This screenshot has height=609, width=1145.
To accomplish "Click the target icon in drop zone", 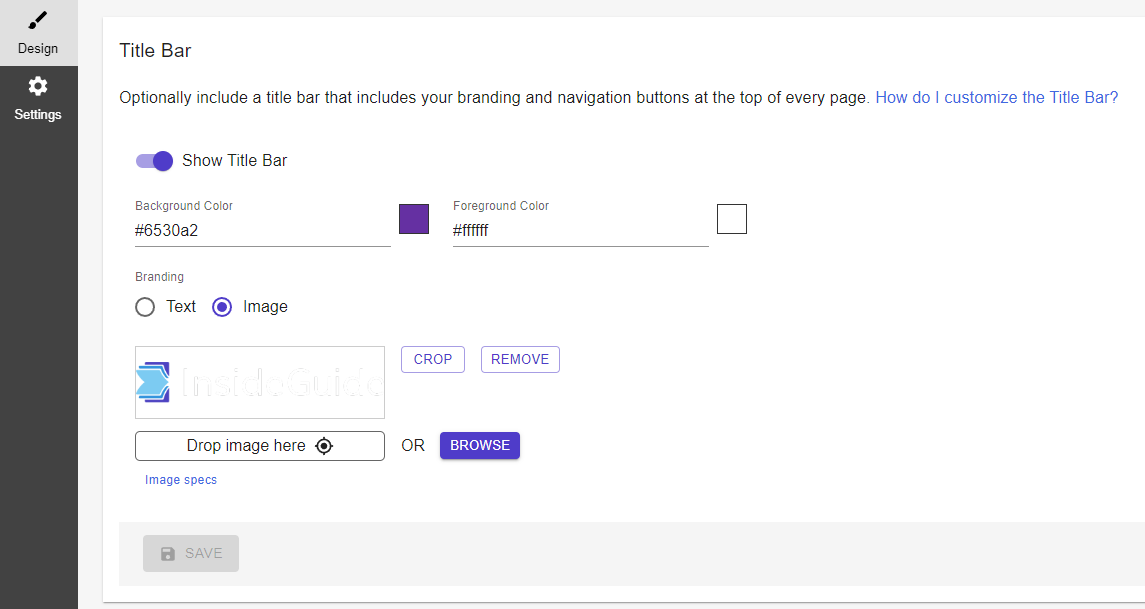I will tap(323, 446).
